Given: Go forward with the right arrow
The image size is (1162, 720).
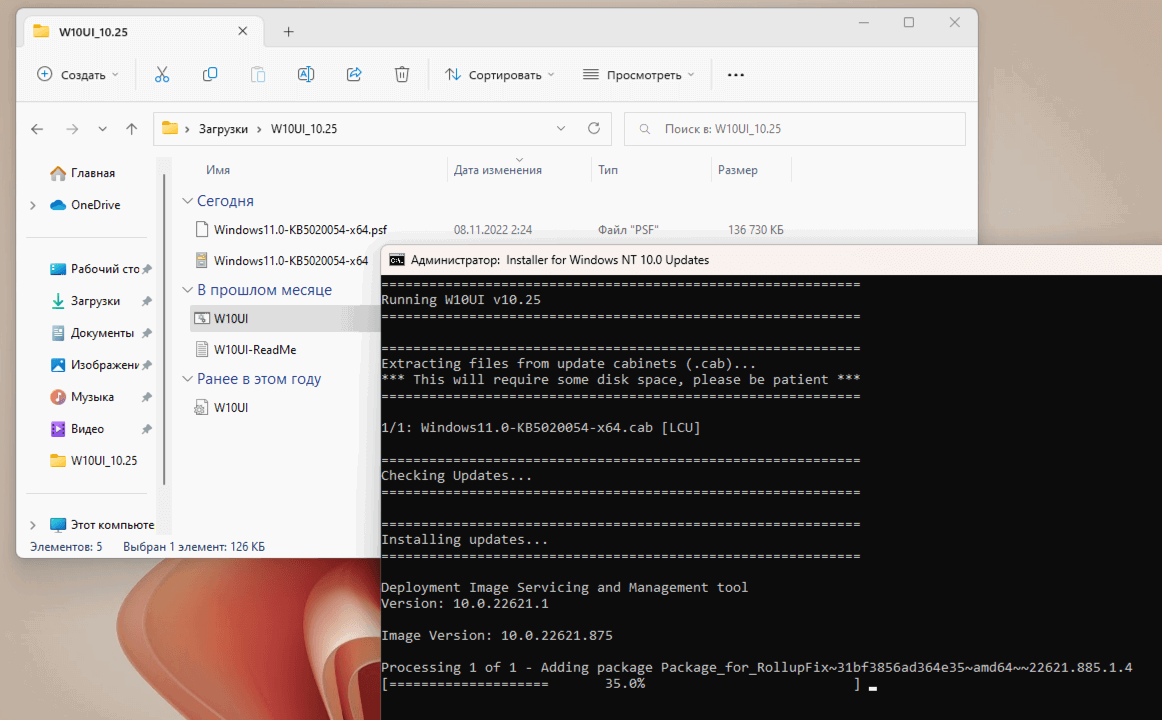Looking at the screenshot, I should pyautogui.click(x=72, y=129).
